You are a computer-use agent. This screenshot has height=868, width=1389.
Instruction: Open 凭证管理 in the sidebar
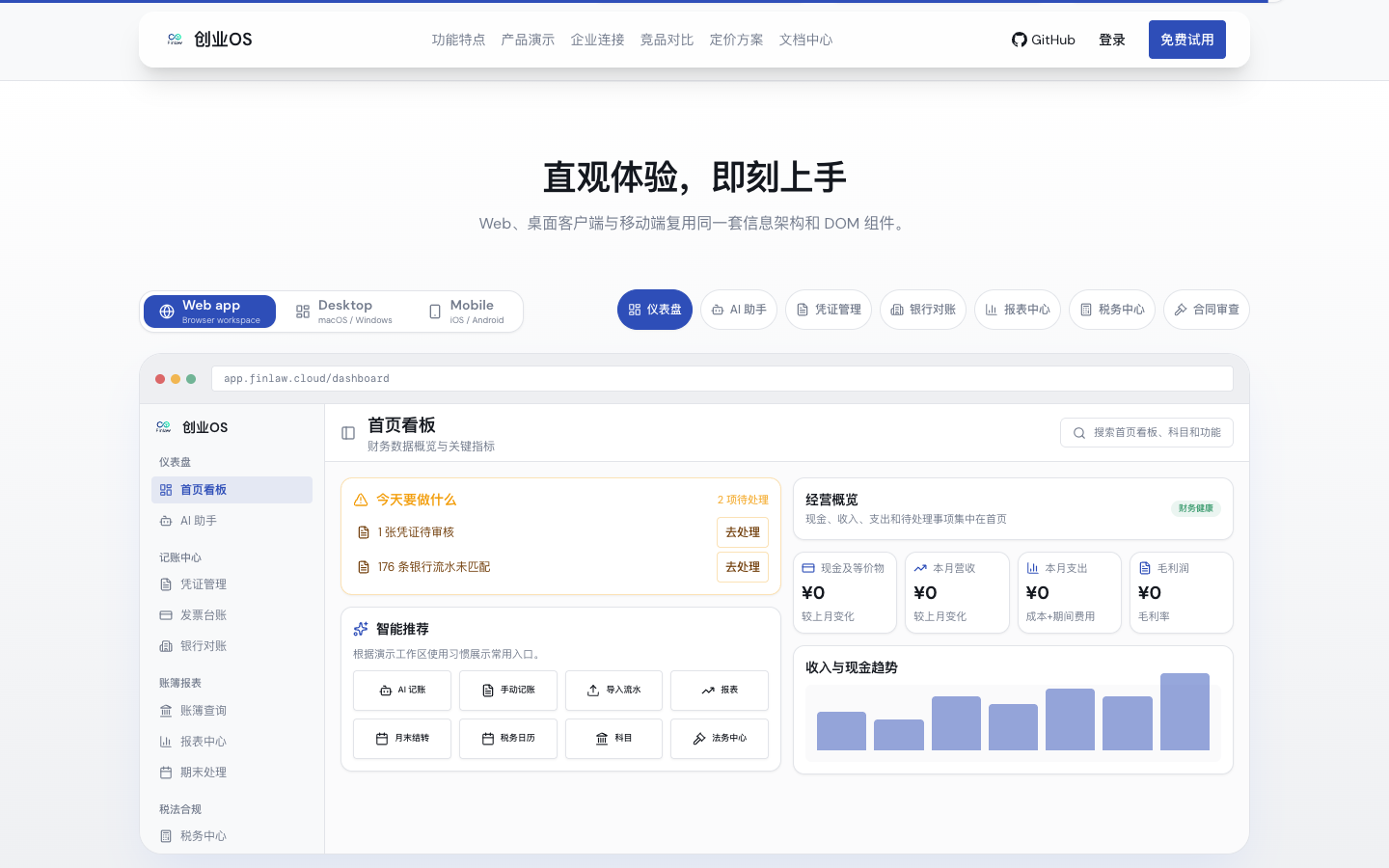coord(231,584)
